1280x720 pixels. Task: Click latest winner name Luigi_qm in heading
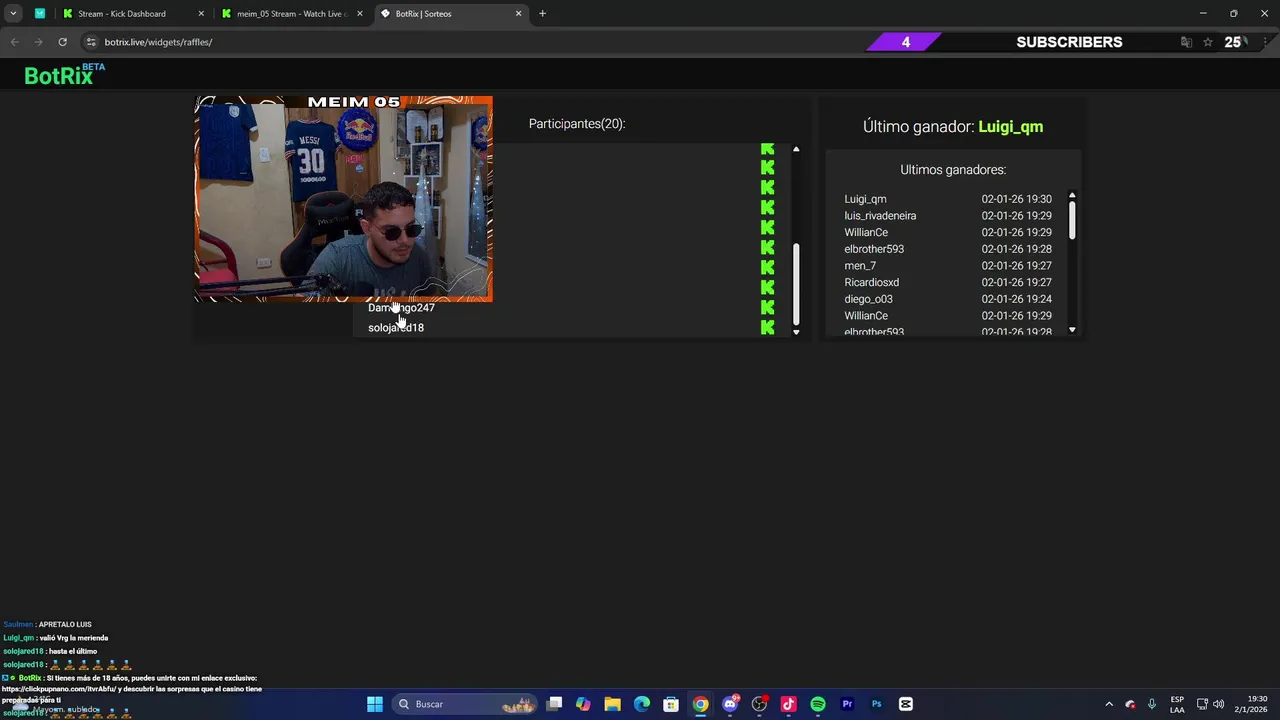(x=1010, y=127)
